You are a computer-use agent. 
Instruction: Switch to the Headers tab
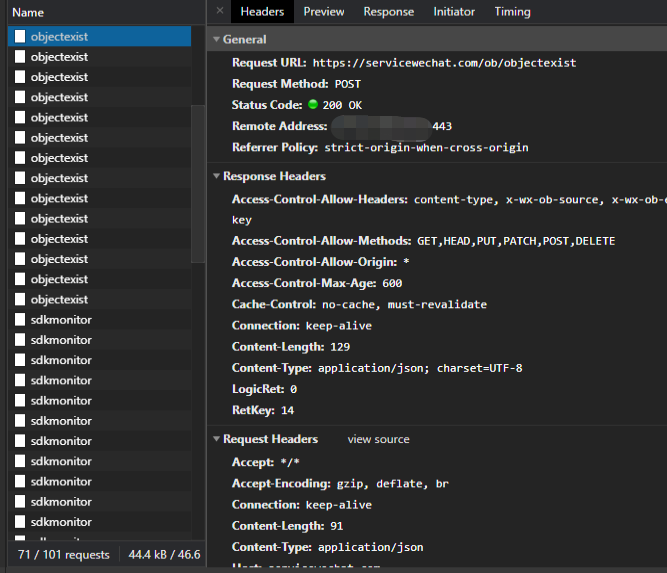pyautogui.click(x=262, y=11)
